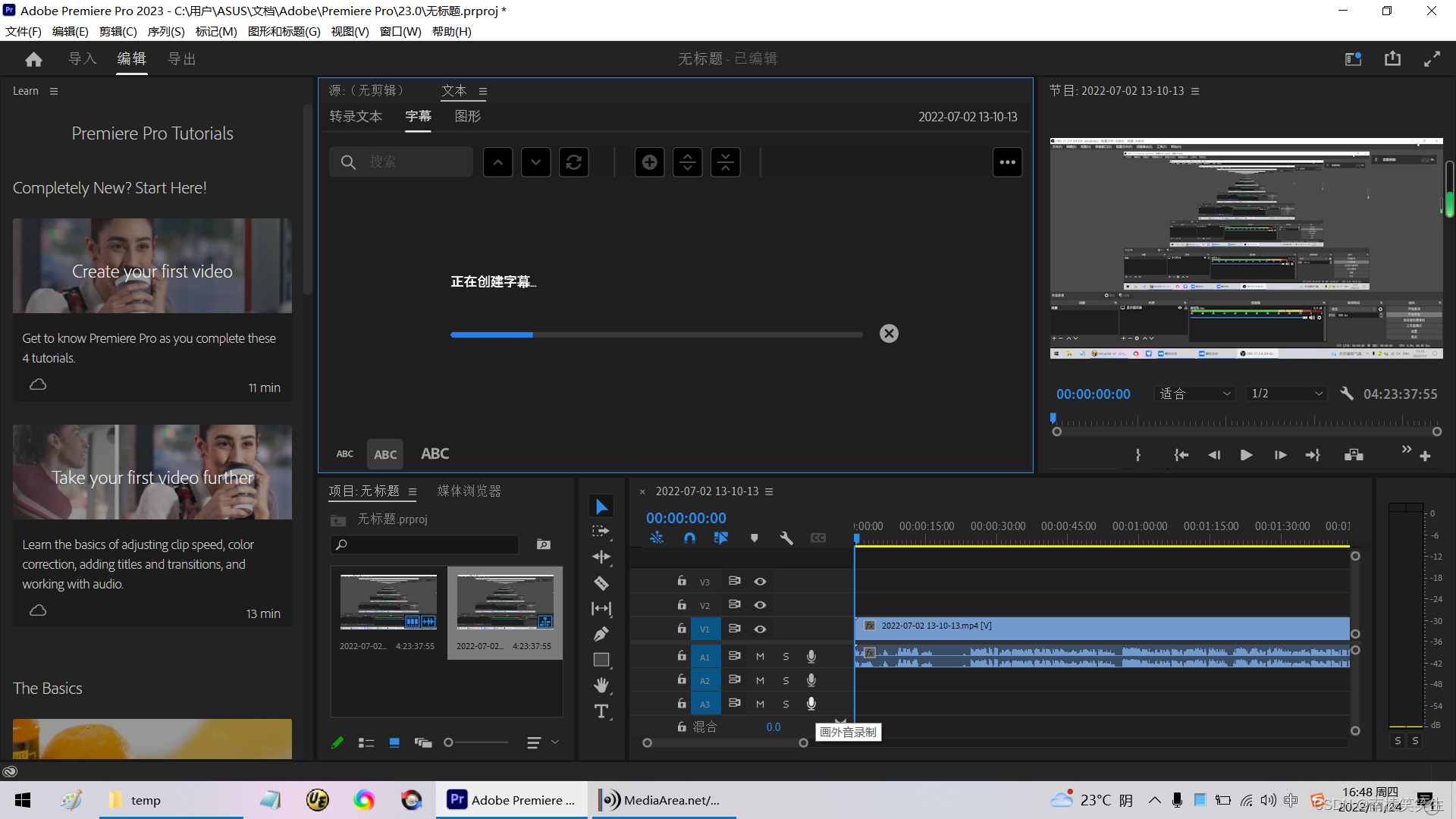Step forward one frame

pos(1281,455)
